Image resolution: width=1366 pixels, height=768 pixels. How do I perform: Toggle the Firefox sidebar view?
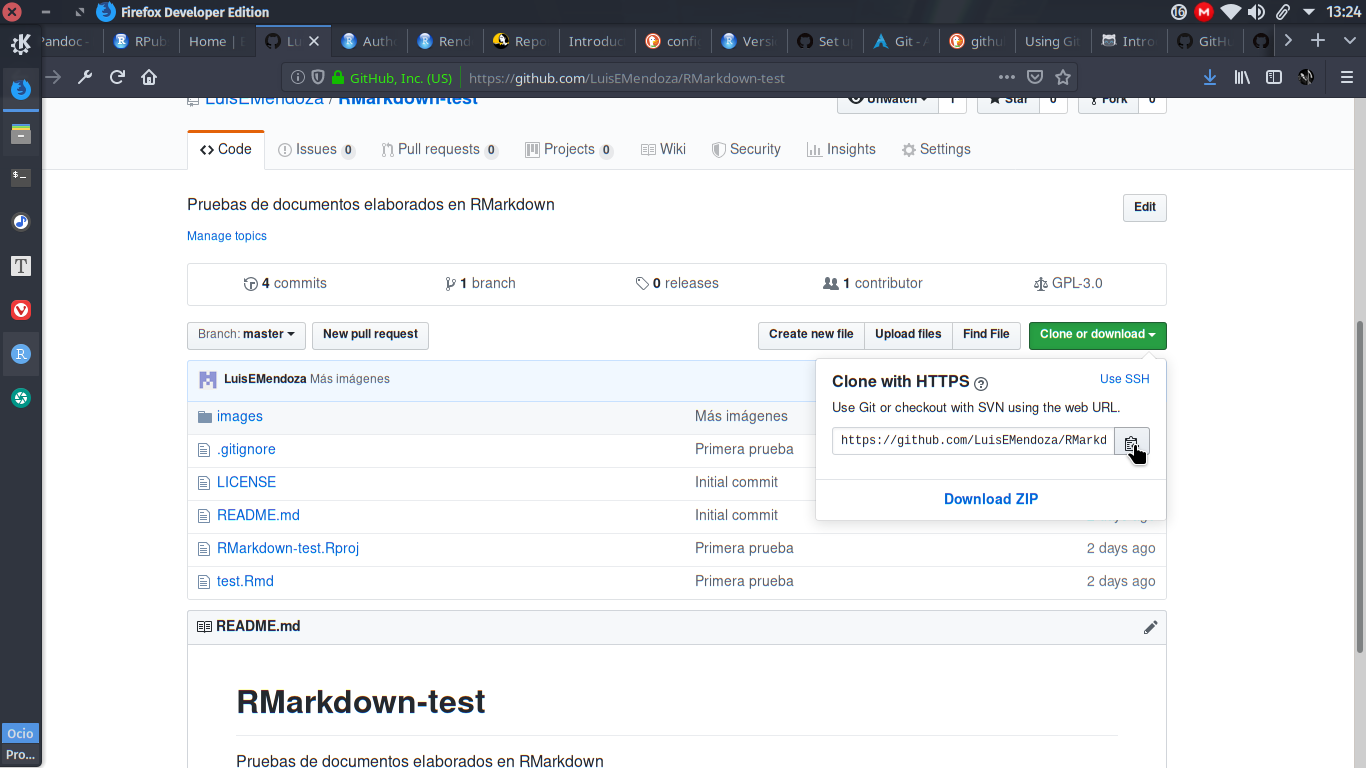[1274, 77]
